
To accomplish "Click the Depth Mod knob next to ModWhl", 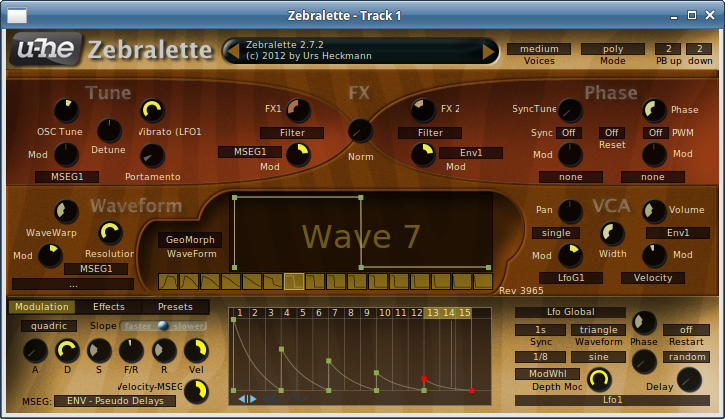I will (599, 380).
